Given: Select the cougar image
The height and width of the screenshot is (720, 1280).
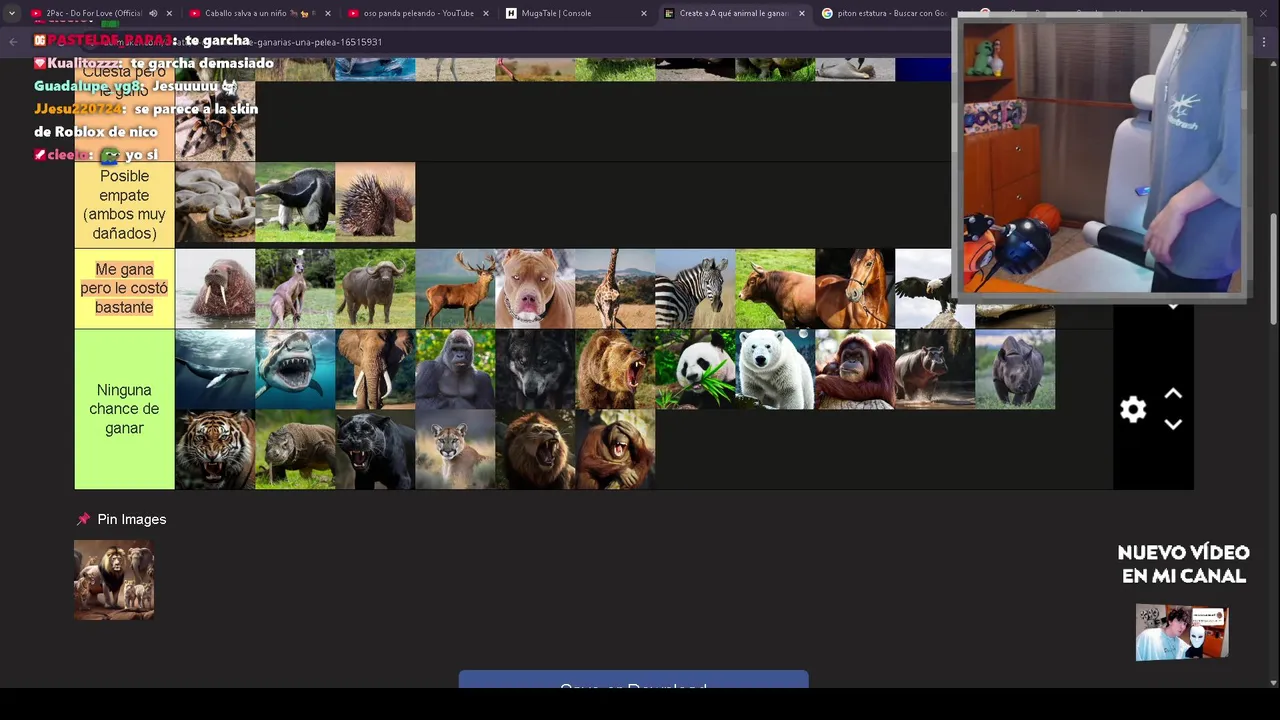Looking at the screenshot, I should tap(455, 449).
